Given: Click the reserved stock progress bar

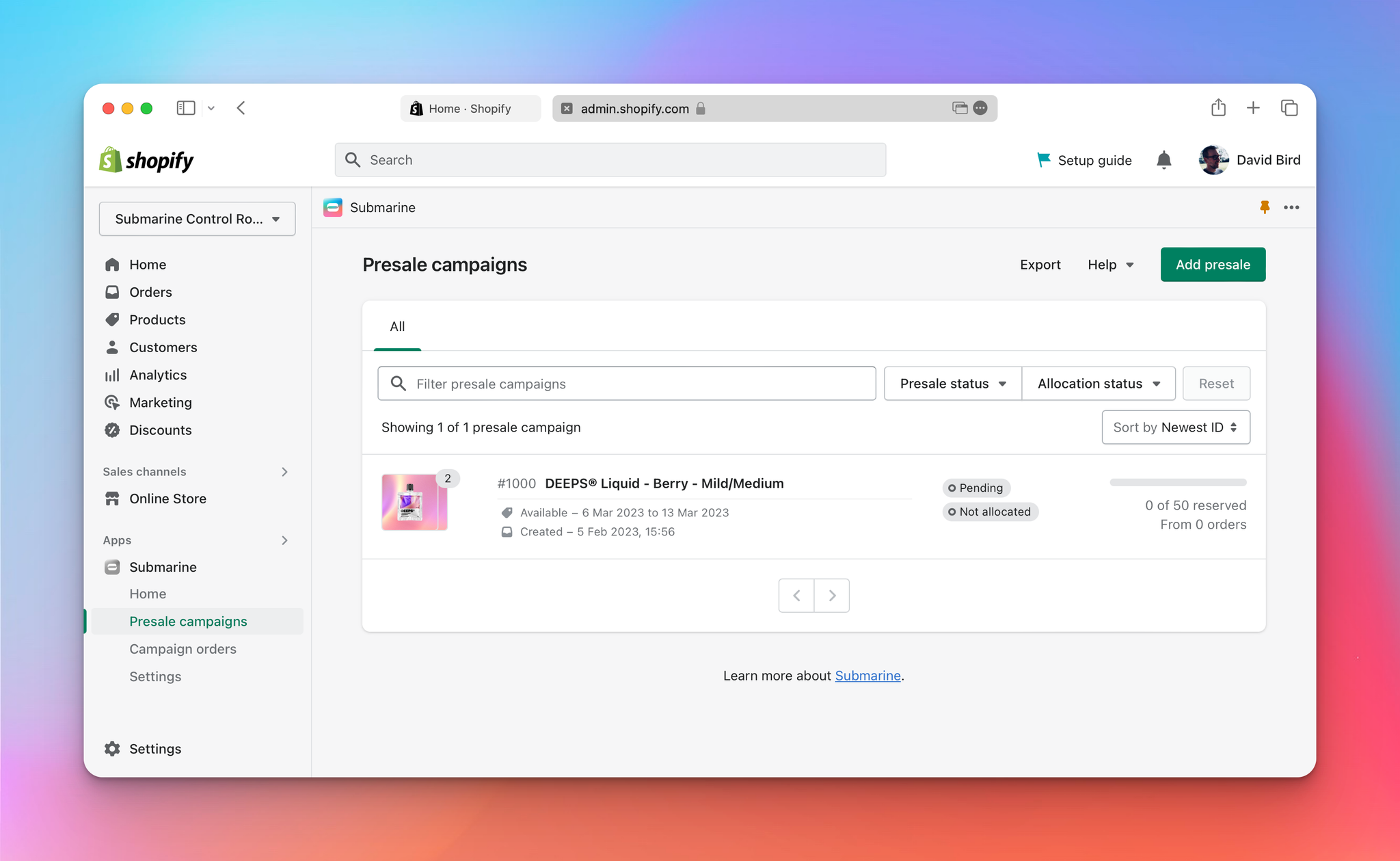Looking at the screenshot, I should click(x=1178, y=483).
